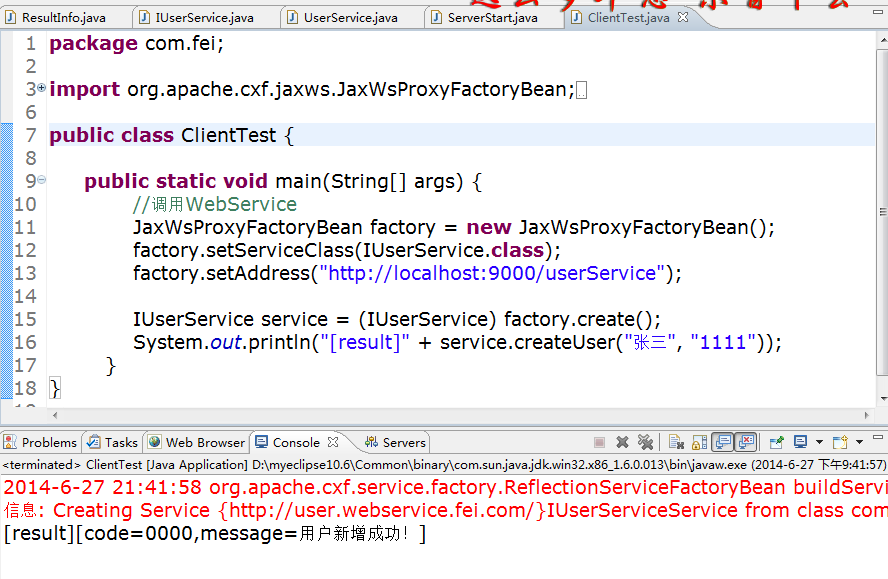Click line number 16 in the gutter
This screenshot has height=579, width=888.
(25, 343)
